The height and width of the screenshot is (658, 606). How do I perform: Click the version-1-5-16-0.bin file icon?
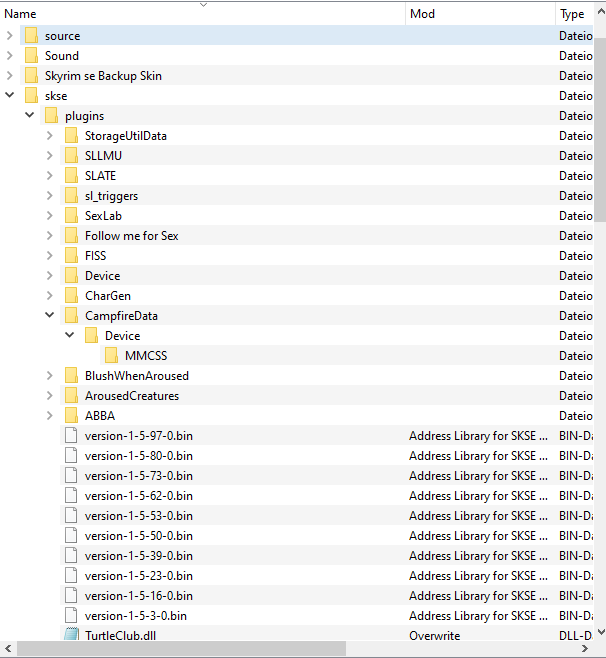(x=71, y=595)
